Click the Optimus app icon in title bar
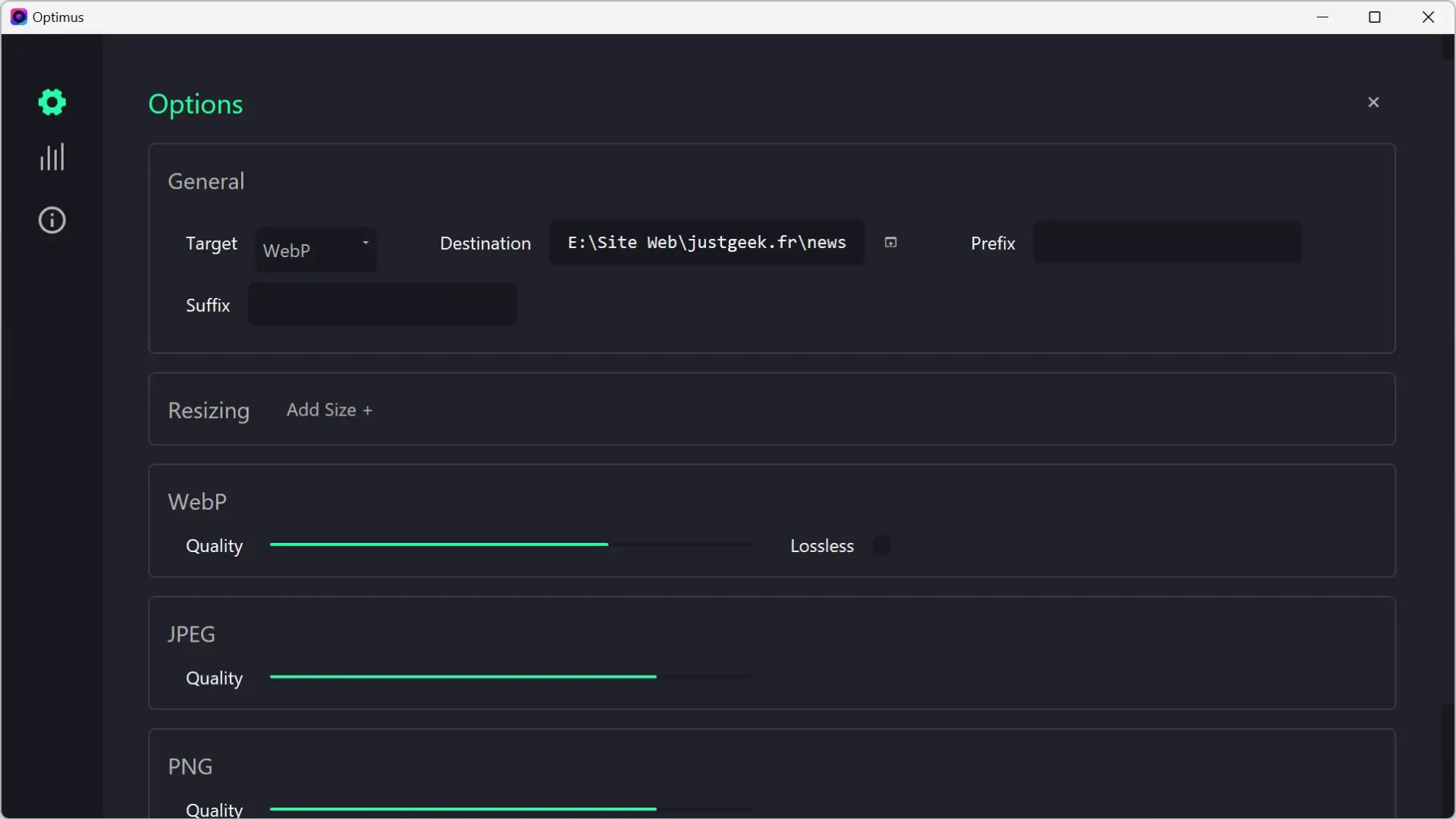The height and width of the screenshot is (819, 1456). (x=18, y=16)
